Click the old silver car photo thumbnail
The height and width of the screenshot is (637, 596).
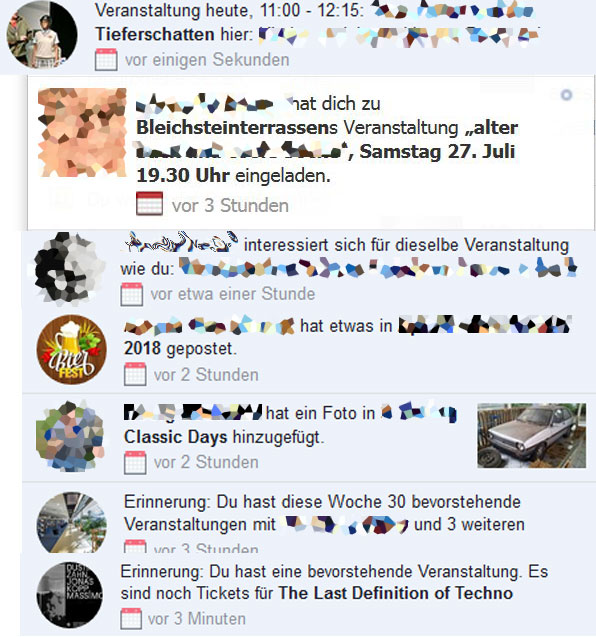[531, 436]
